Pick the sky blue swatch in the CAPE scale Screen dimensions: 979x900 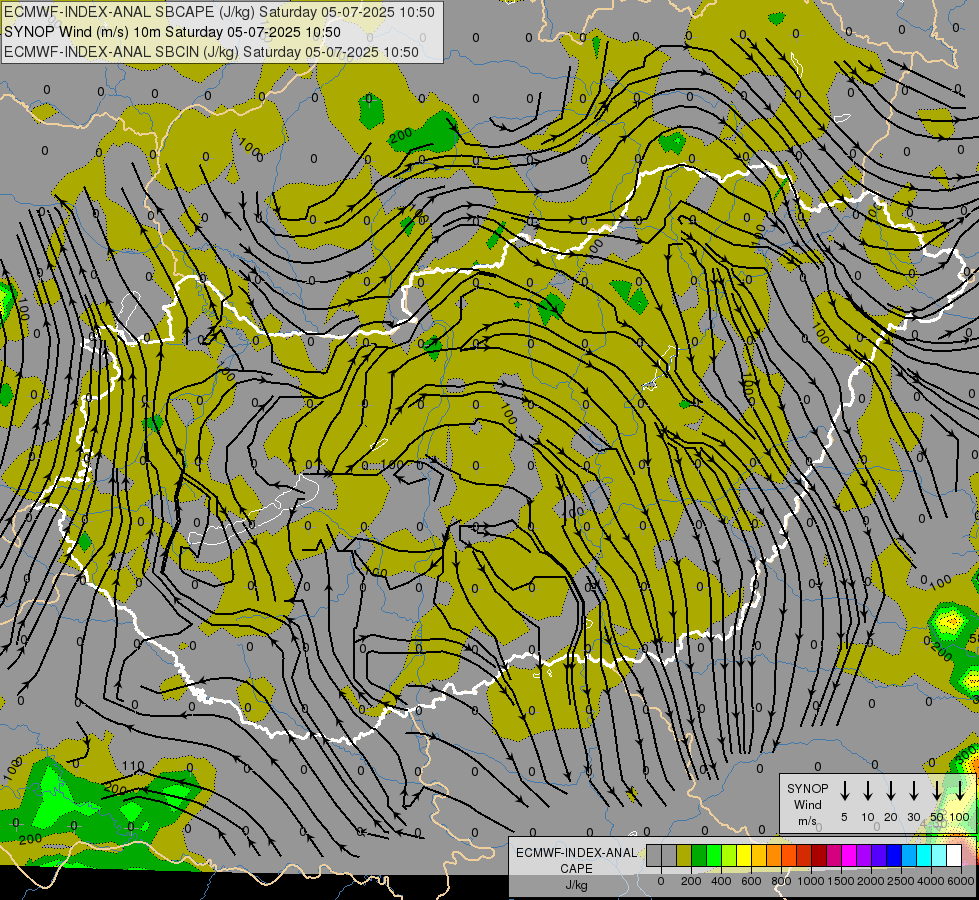(x=908, y=855)
